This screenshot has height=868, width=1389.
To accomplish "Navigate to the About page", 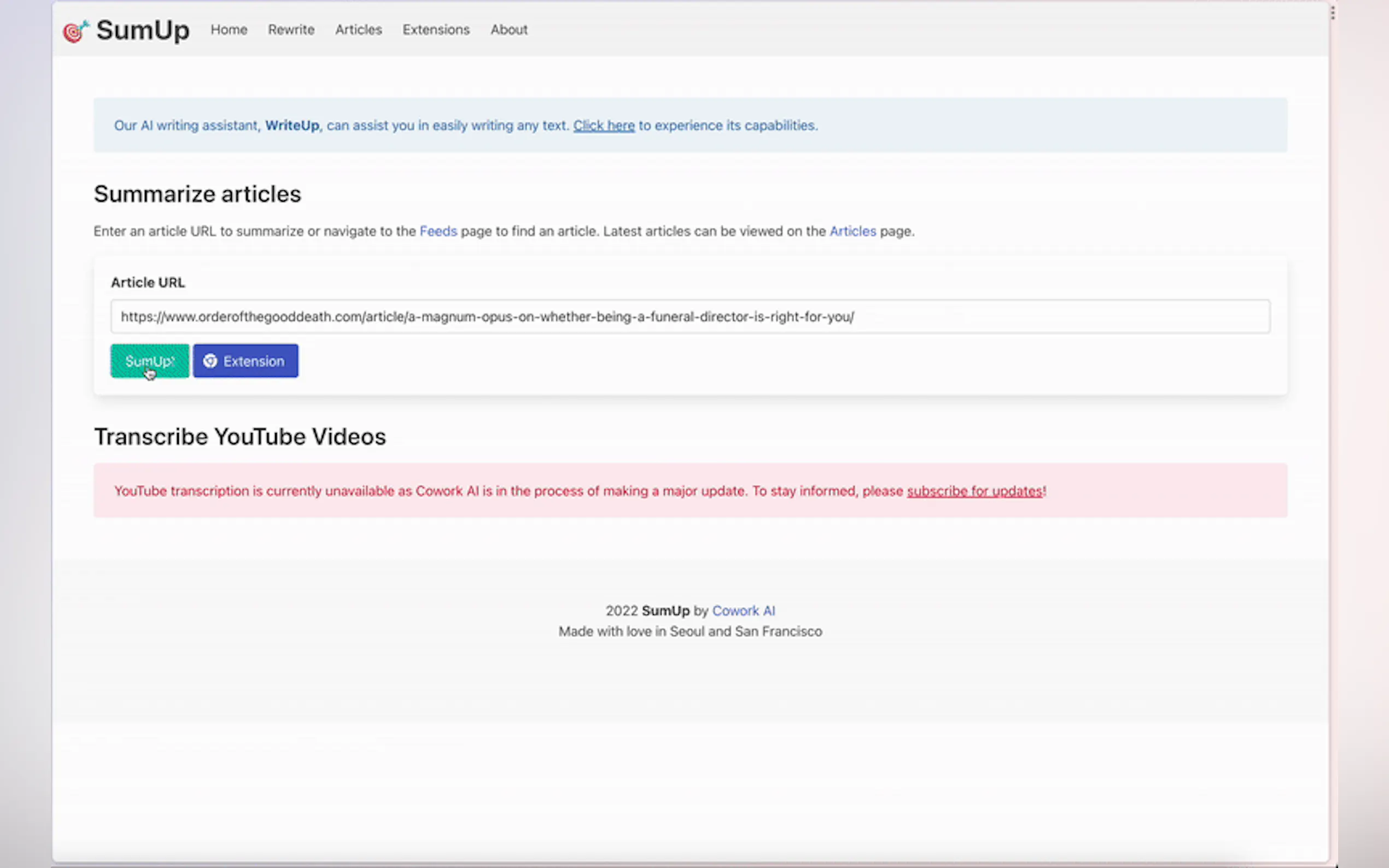I will (509, 30).
